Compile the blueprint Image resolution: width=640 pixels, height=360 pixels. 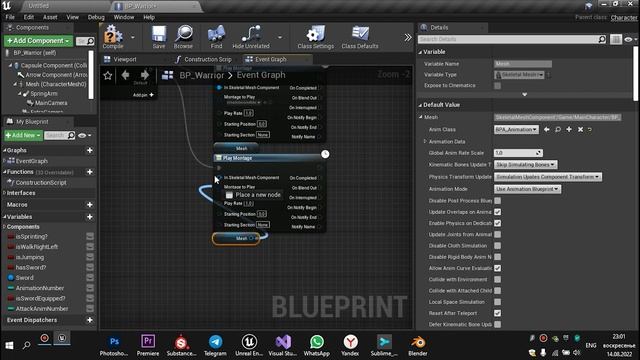coord(113,37)
